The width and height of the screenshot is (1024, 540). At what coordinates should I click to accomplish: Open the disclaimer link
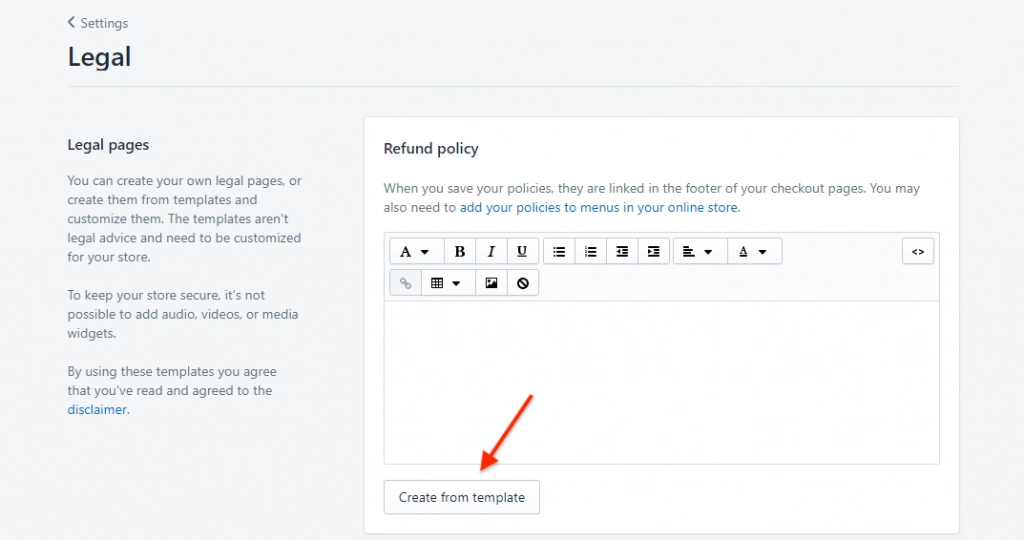(x=97, y=409)
